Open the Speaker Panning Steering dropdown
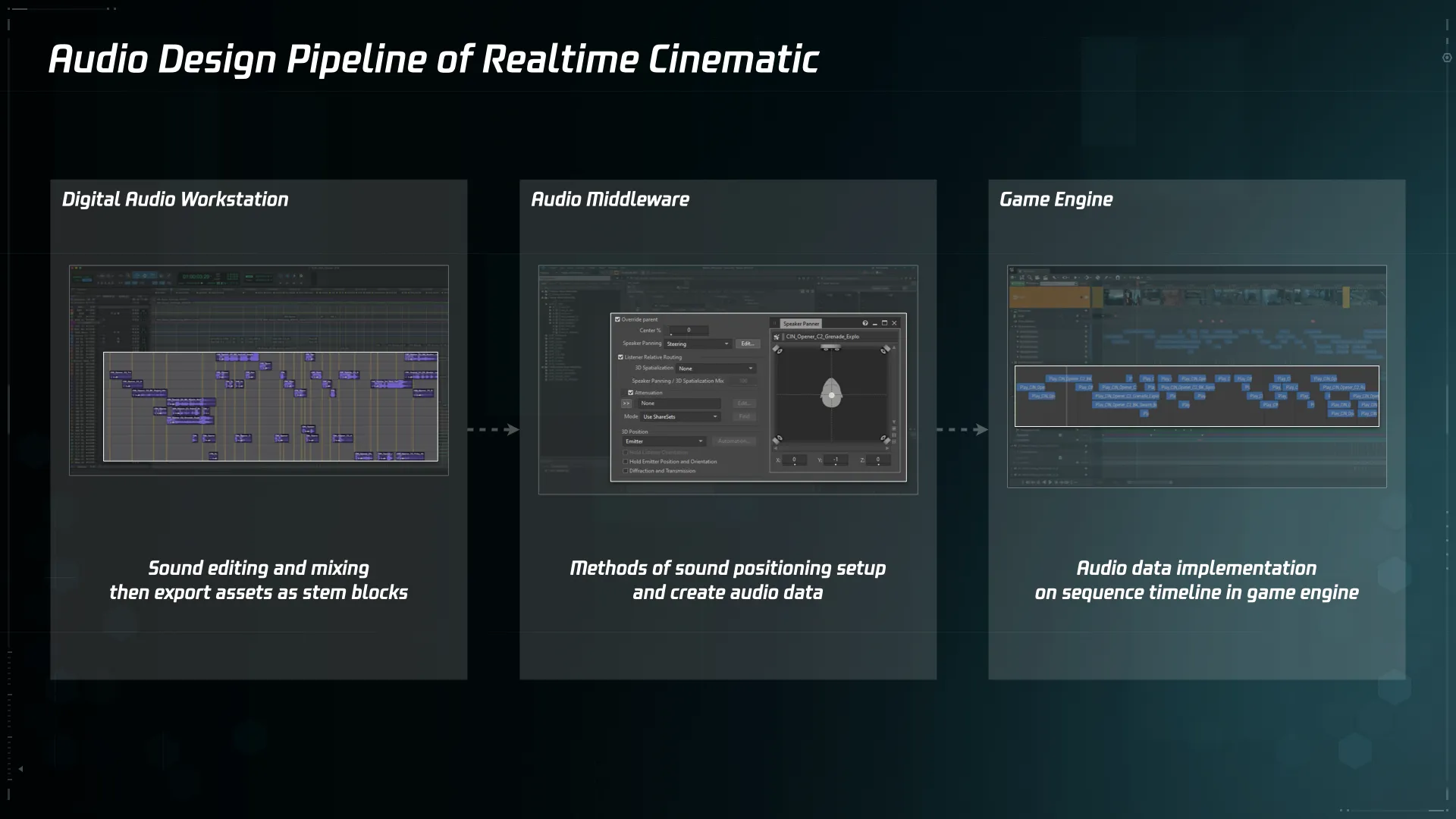Screen dimensions: 1456x819 click(698, 344)
